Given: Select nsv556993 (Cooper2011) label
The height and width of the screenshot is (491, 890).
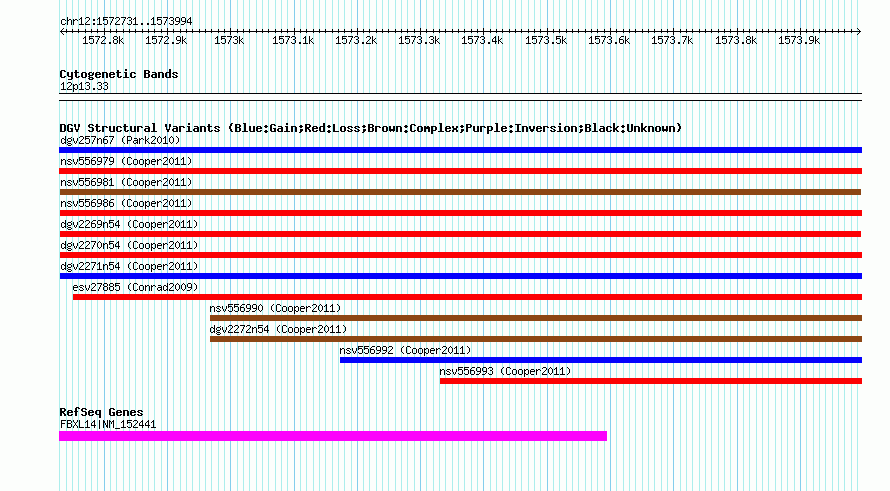Looking at the screenshot, I should [505, 371].
